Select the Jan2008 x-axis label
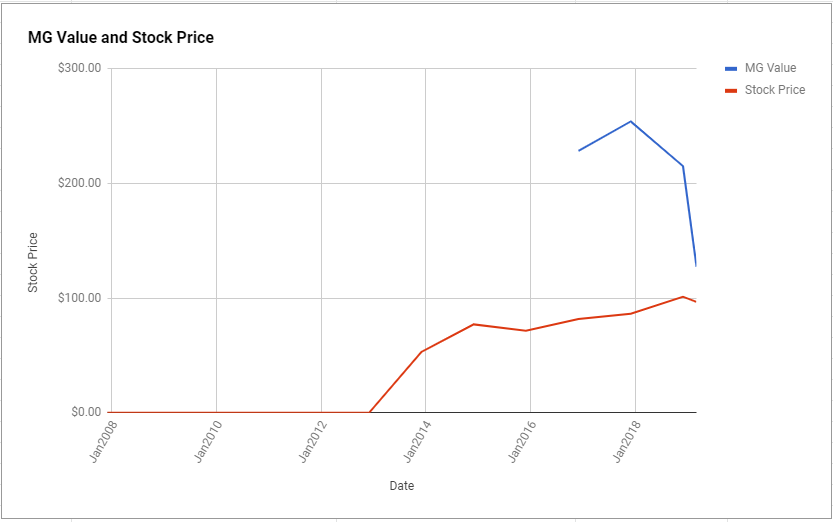833x522 pixels. [x=104, y=441]
